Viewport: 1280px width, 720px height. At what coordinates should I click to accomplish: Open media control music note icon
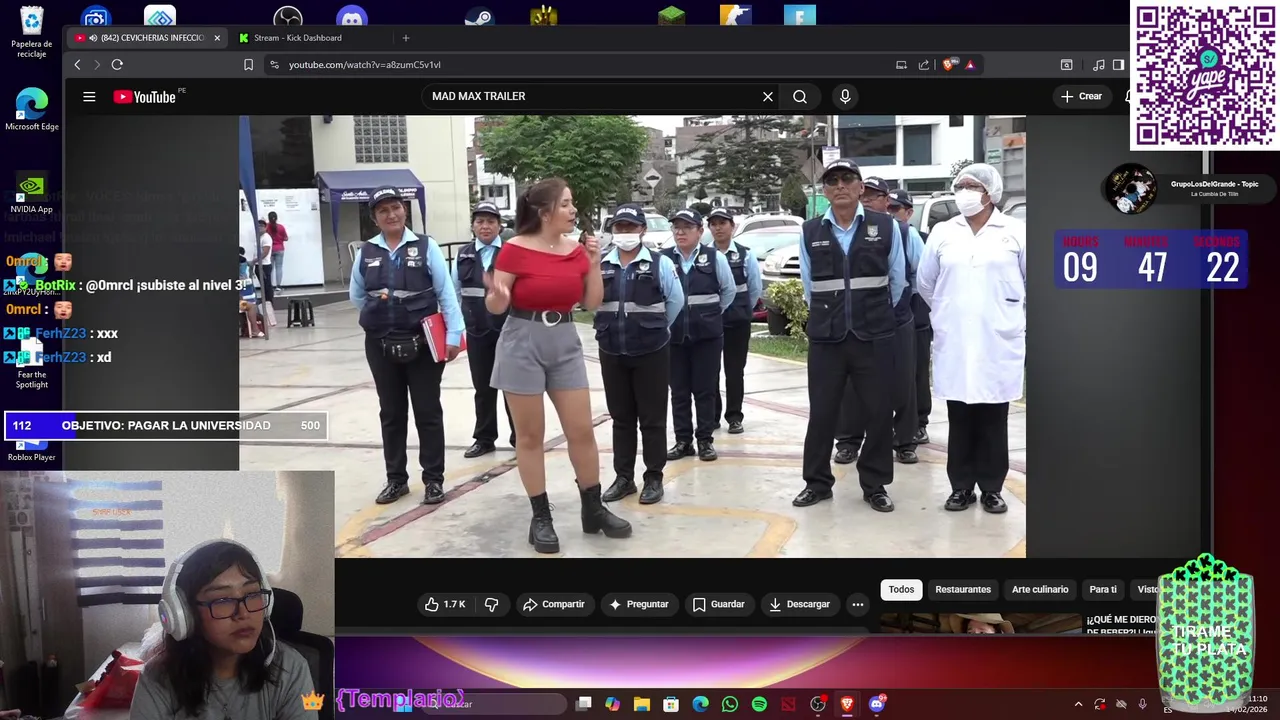1099,65
